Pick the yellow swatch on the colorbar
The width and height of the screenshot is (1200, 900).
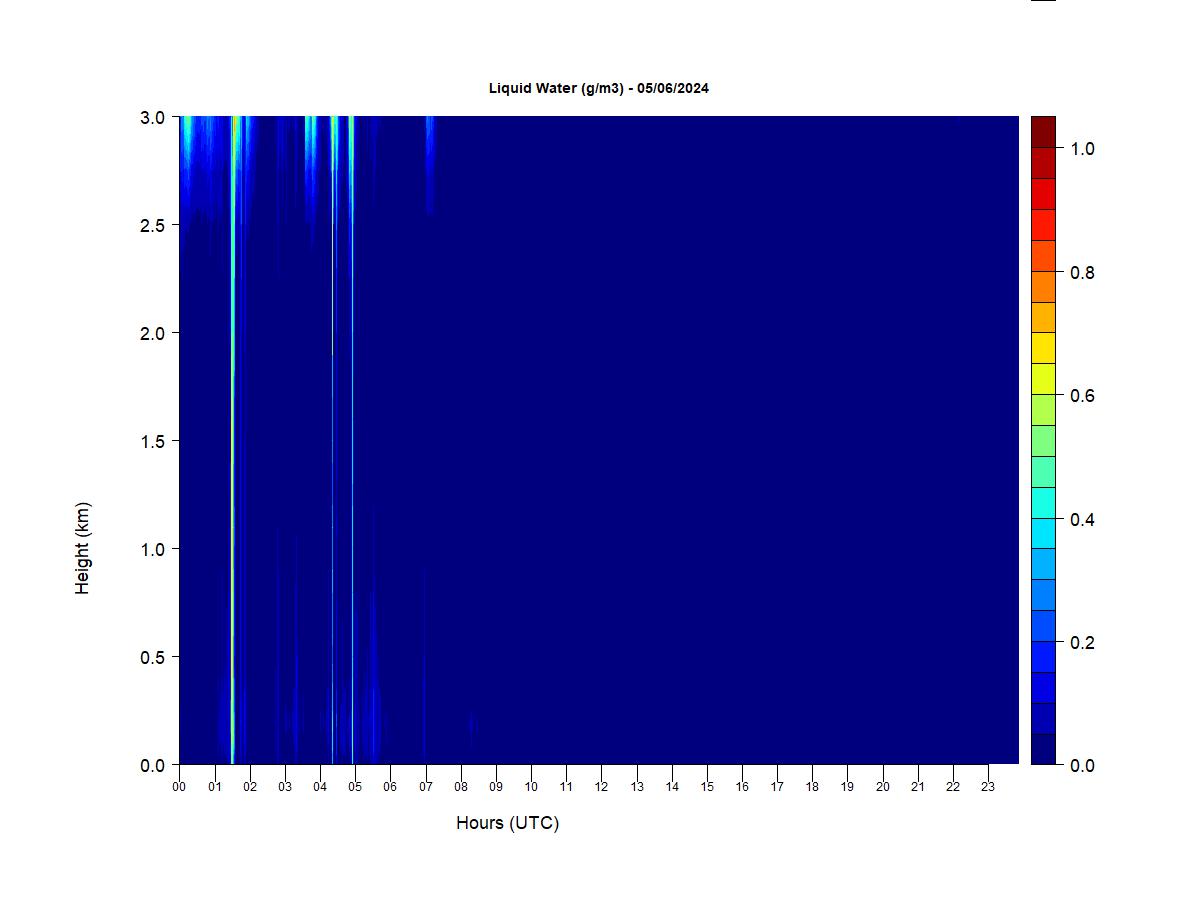(1043, 348)
